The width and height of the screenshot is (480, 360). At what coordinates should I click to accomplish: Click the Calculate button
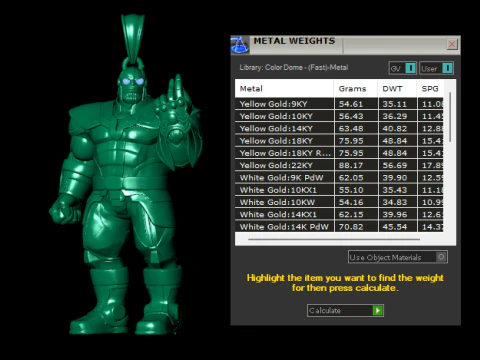pyautogui.click(x=345, y=310)
